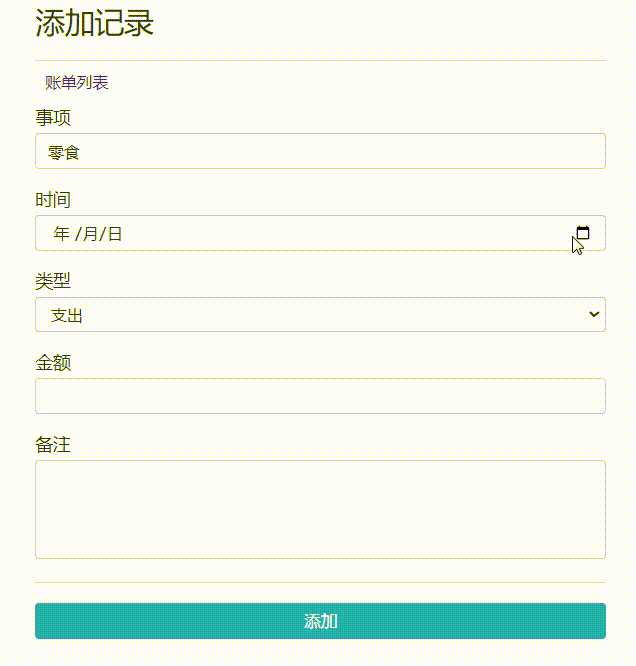Expand the 类型 dropdown showing 支出
The height and width of the screenshot is (666, 636).
(320, 315)
